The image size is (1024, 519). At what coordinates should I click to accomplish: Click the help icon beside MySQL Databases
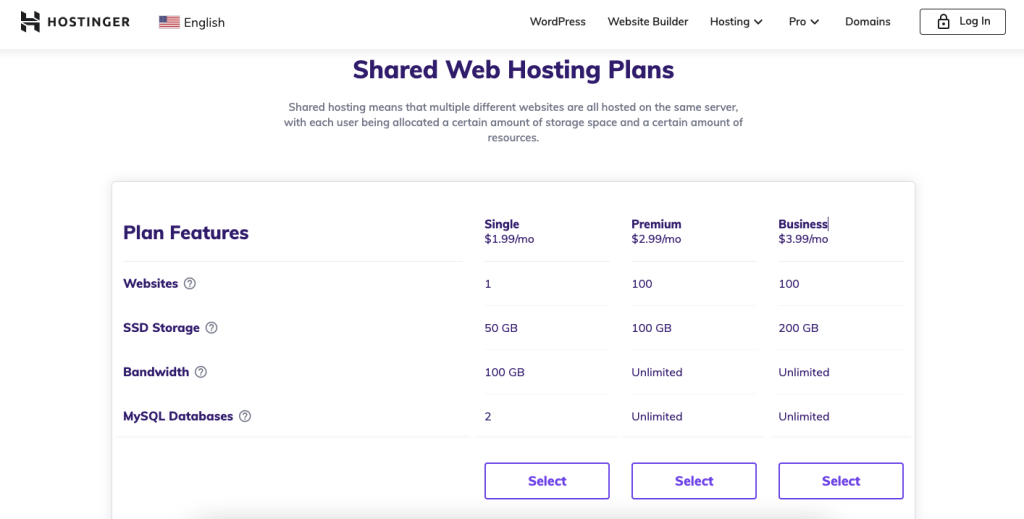(x=245, y=416)
